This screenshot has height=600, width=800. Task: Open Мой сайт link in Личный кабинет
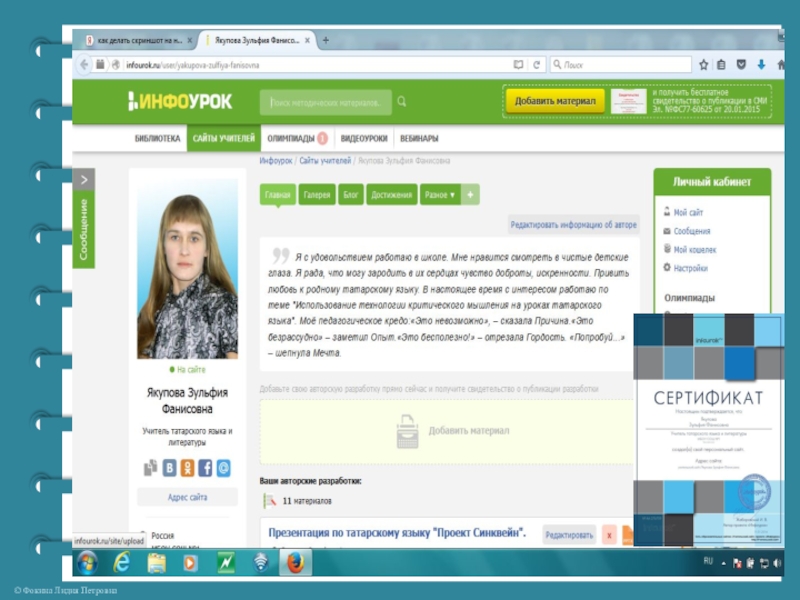pos(688,212)
